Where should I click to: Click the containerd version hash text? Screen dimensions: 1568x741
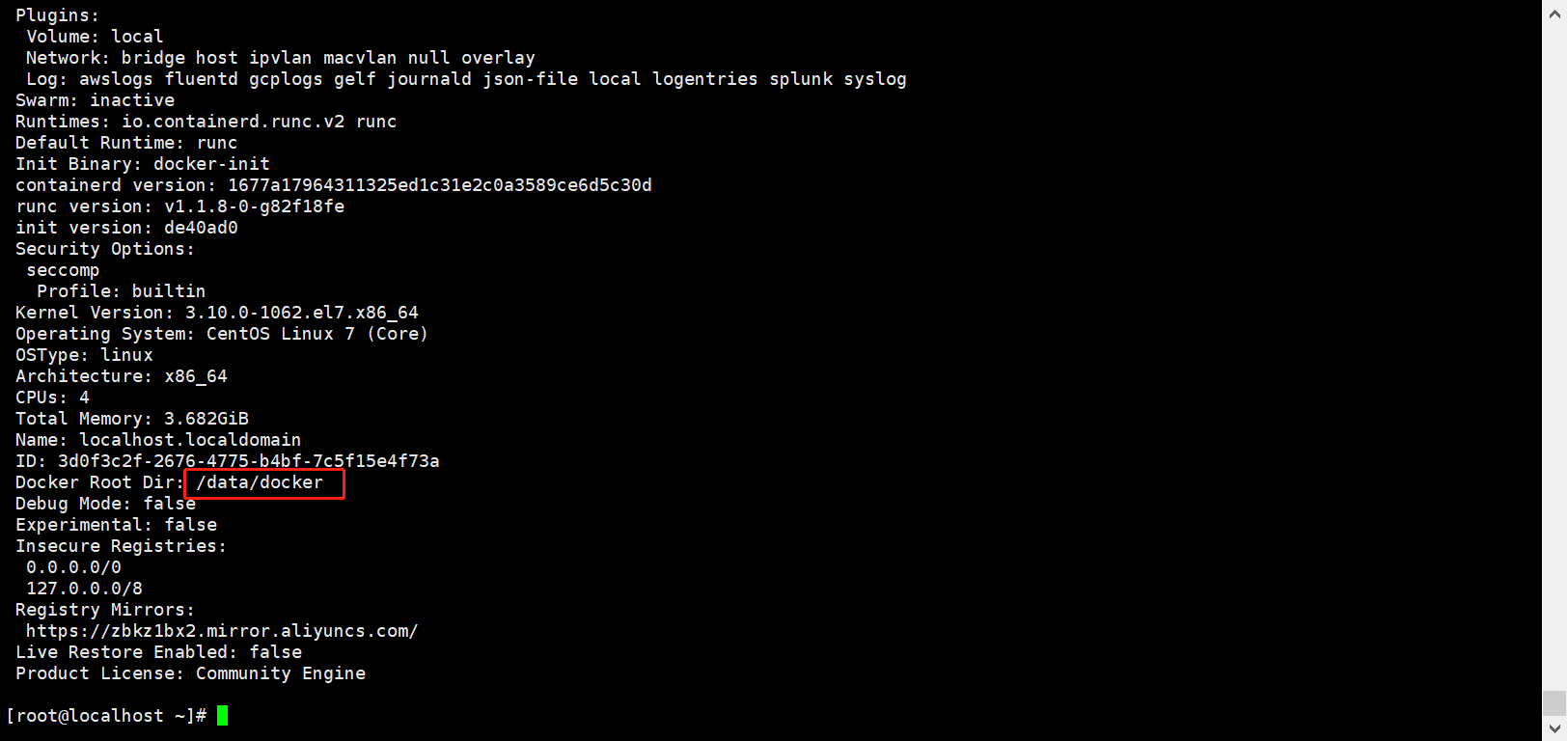pos(439,185)
